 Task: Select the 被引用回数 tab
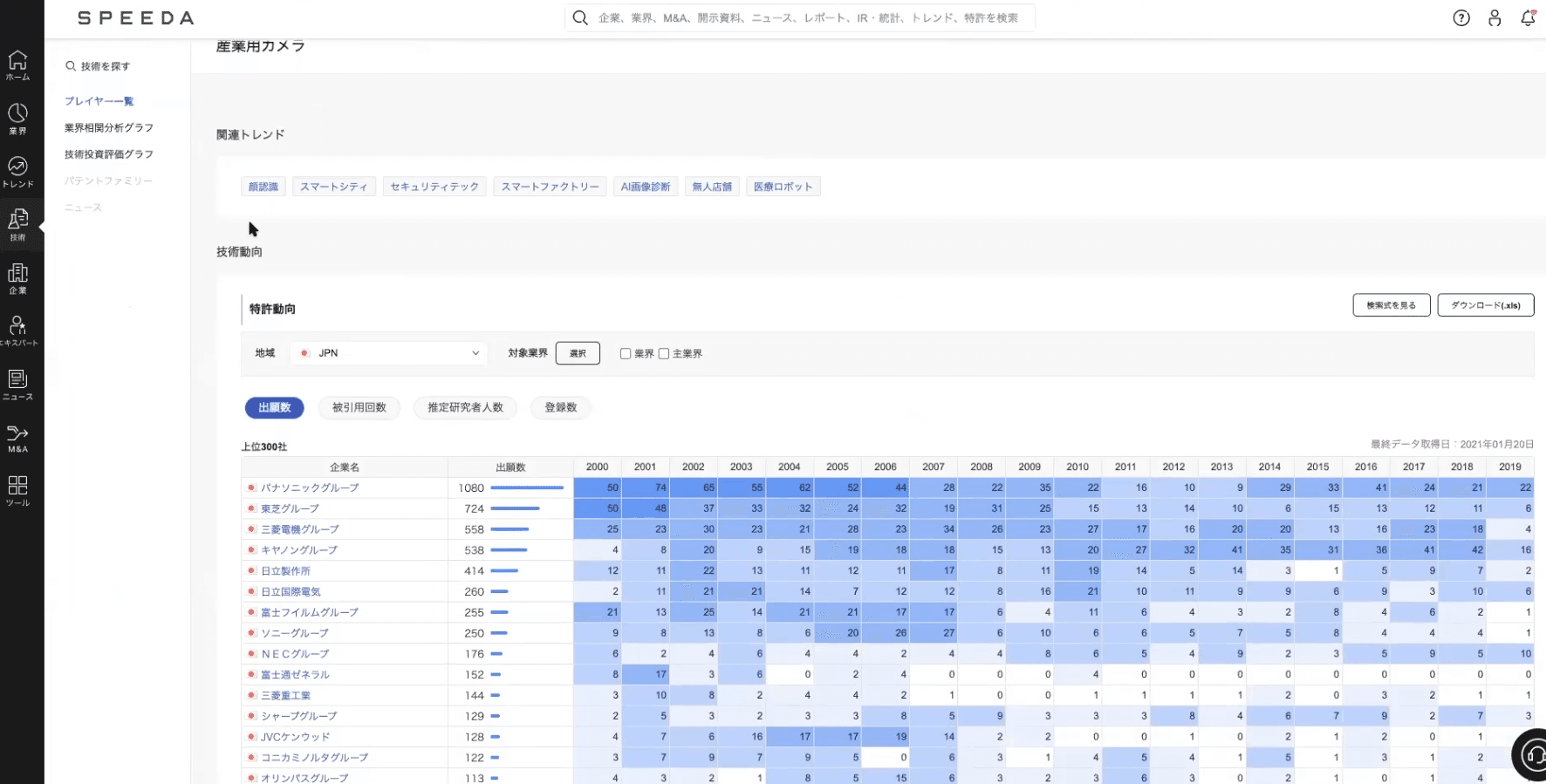[359, 407]
